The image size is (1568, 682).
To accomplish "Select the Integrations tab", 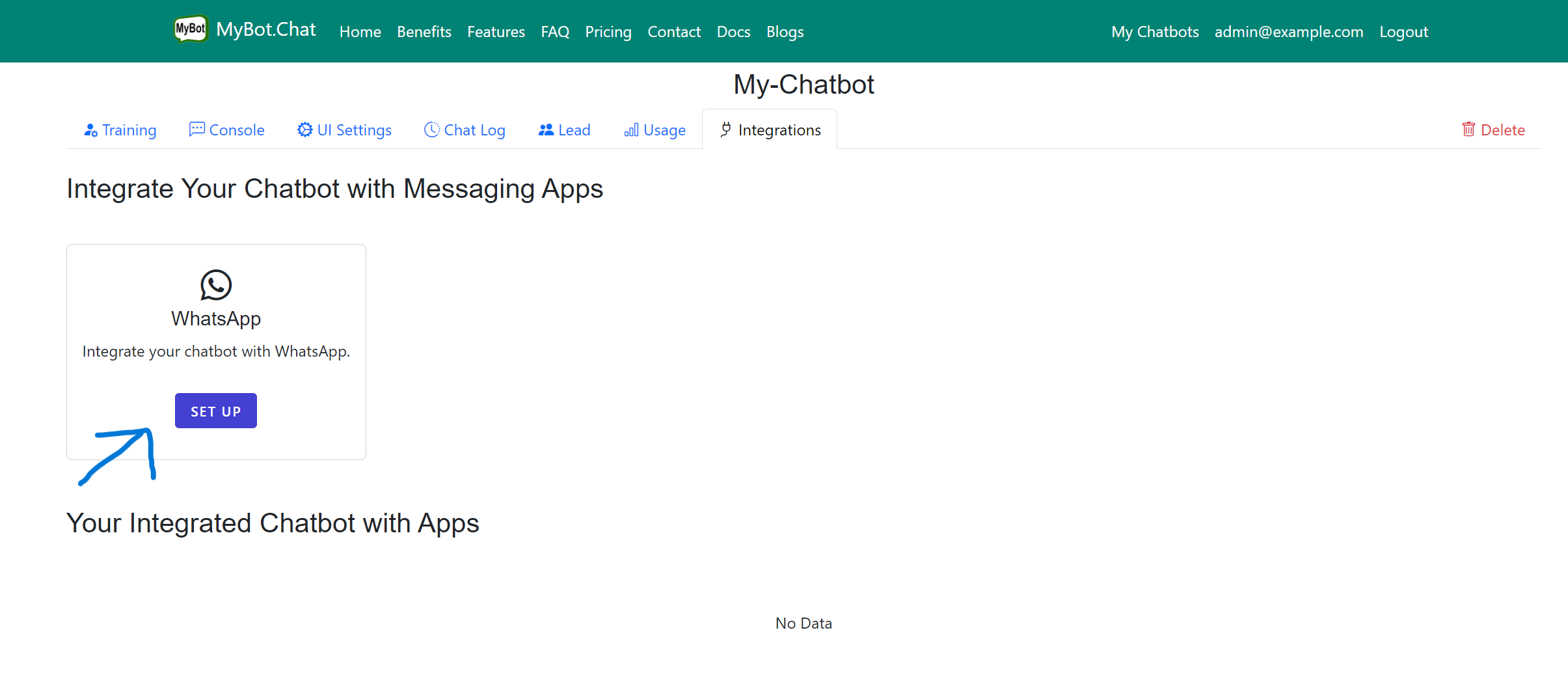I will tap(770, 130).
